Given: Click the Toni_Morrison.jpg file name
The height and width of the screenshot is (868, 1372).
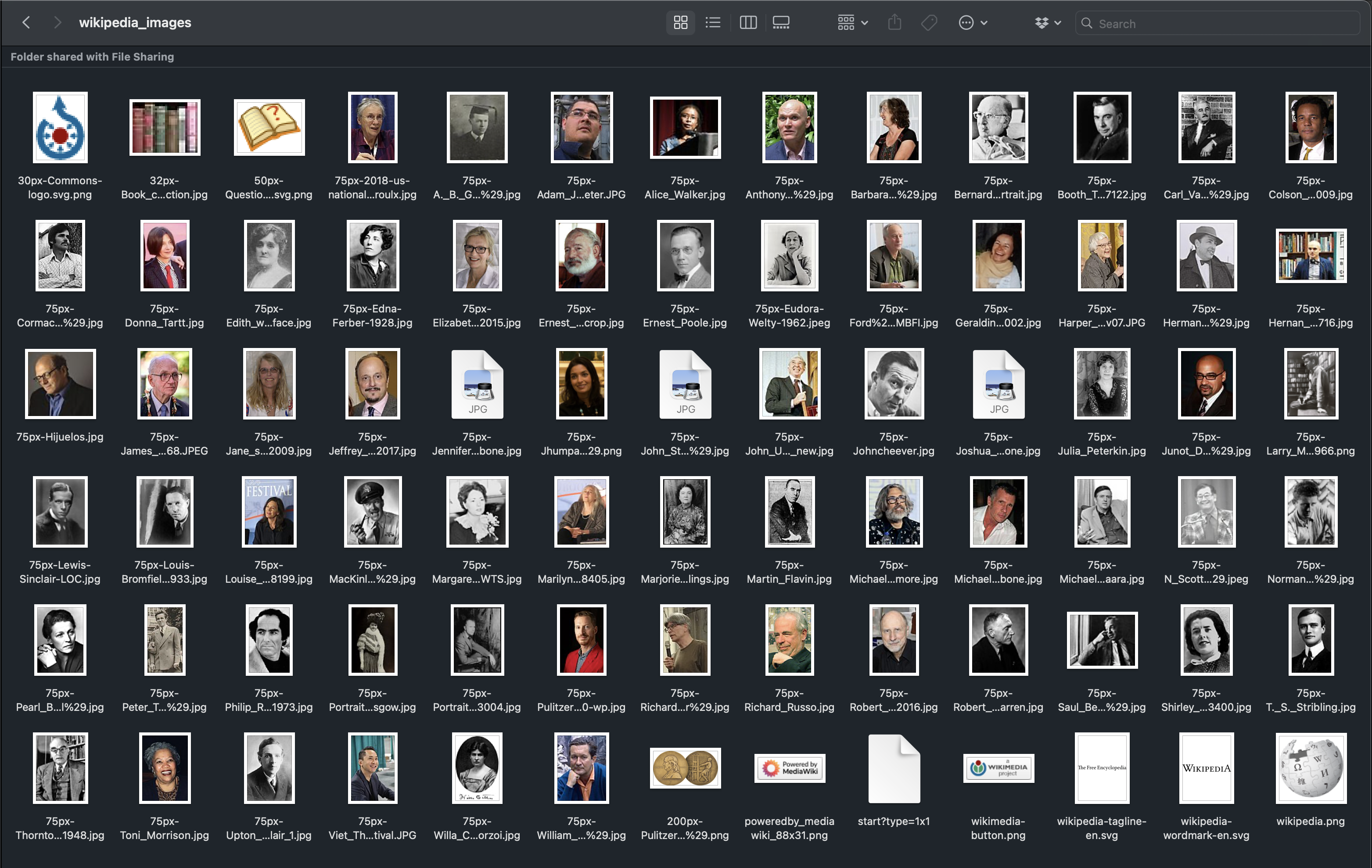Looking at the screenshot, I should pyautogui.click(x=164, y=835).
